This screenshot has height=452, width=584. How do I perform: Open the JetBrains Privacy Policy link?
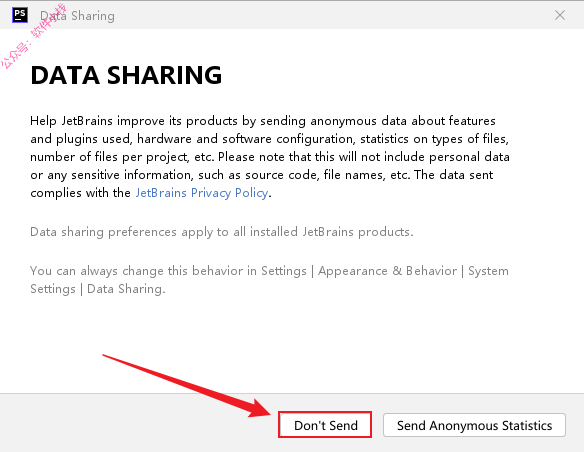tap(201, 193)
